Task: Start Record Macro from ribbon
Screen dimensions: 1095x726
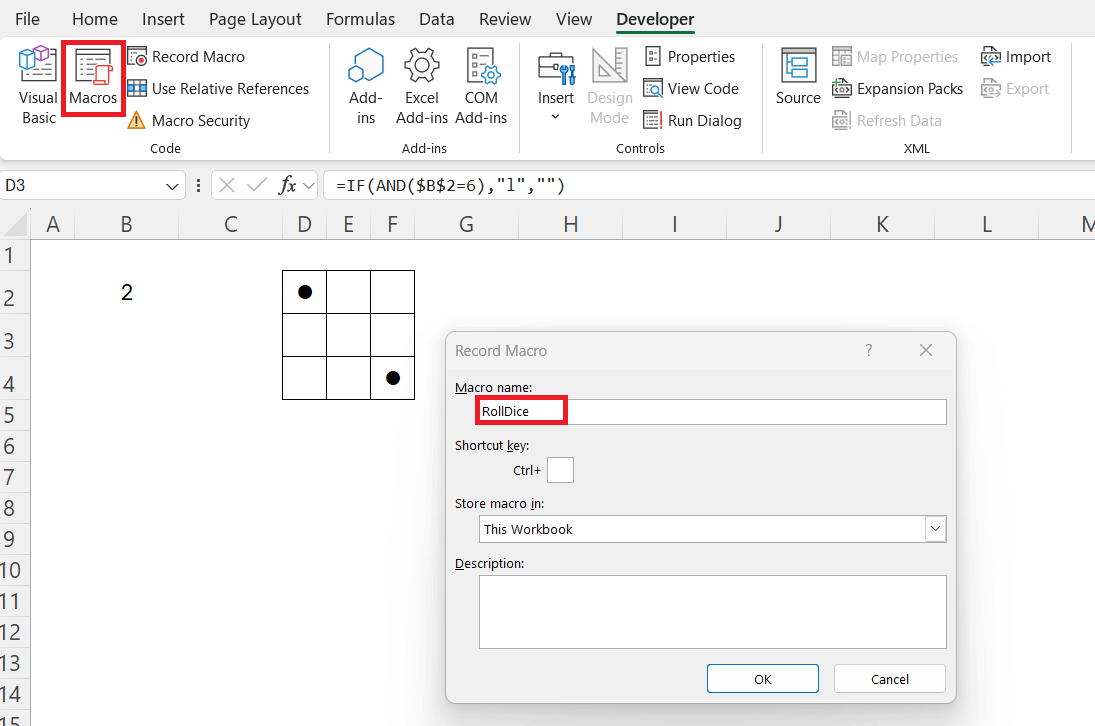Action: tap(186, 57)
